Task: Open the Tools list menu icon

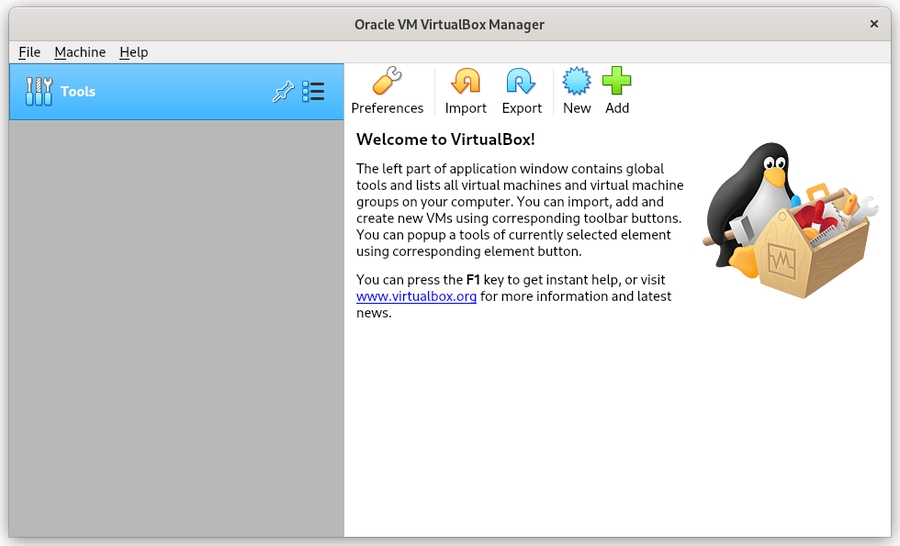Action: pyautogui.click(x=313, y=92)
